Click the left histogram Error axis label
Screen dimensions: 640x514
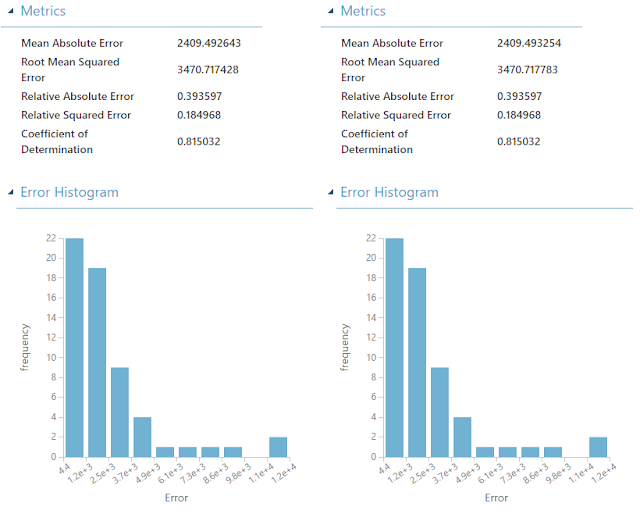[176, 498]
